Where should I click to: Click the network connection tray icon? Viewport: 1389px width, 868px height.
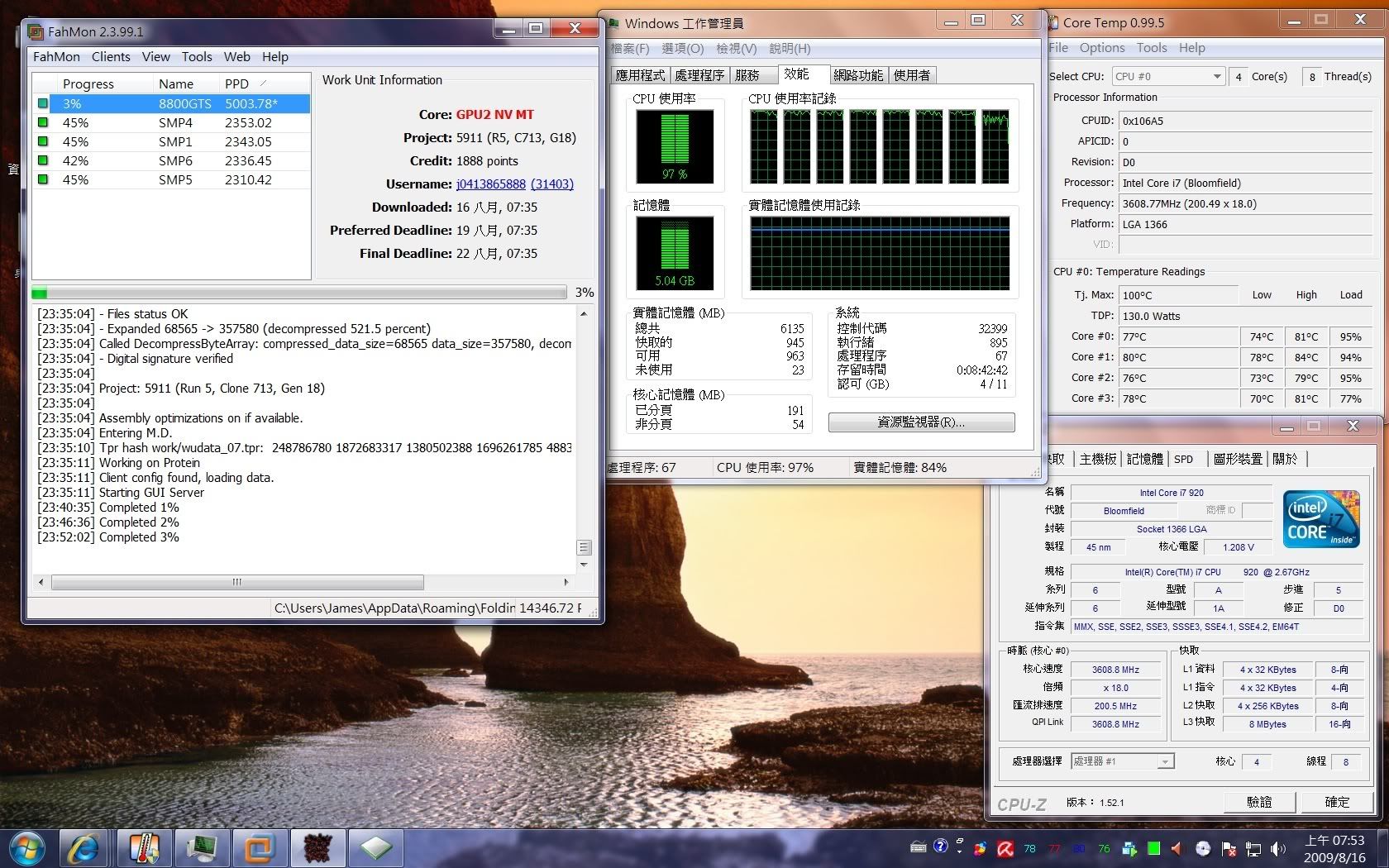coord(1253,848)
